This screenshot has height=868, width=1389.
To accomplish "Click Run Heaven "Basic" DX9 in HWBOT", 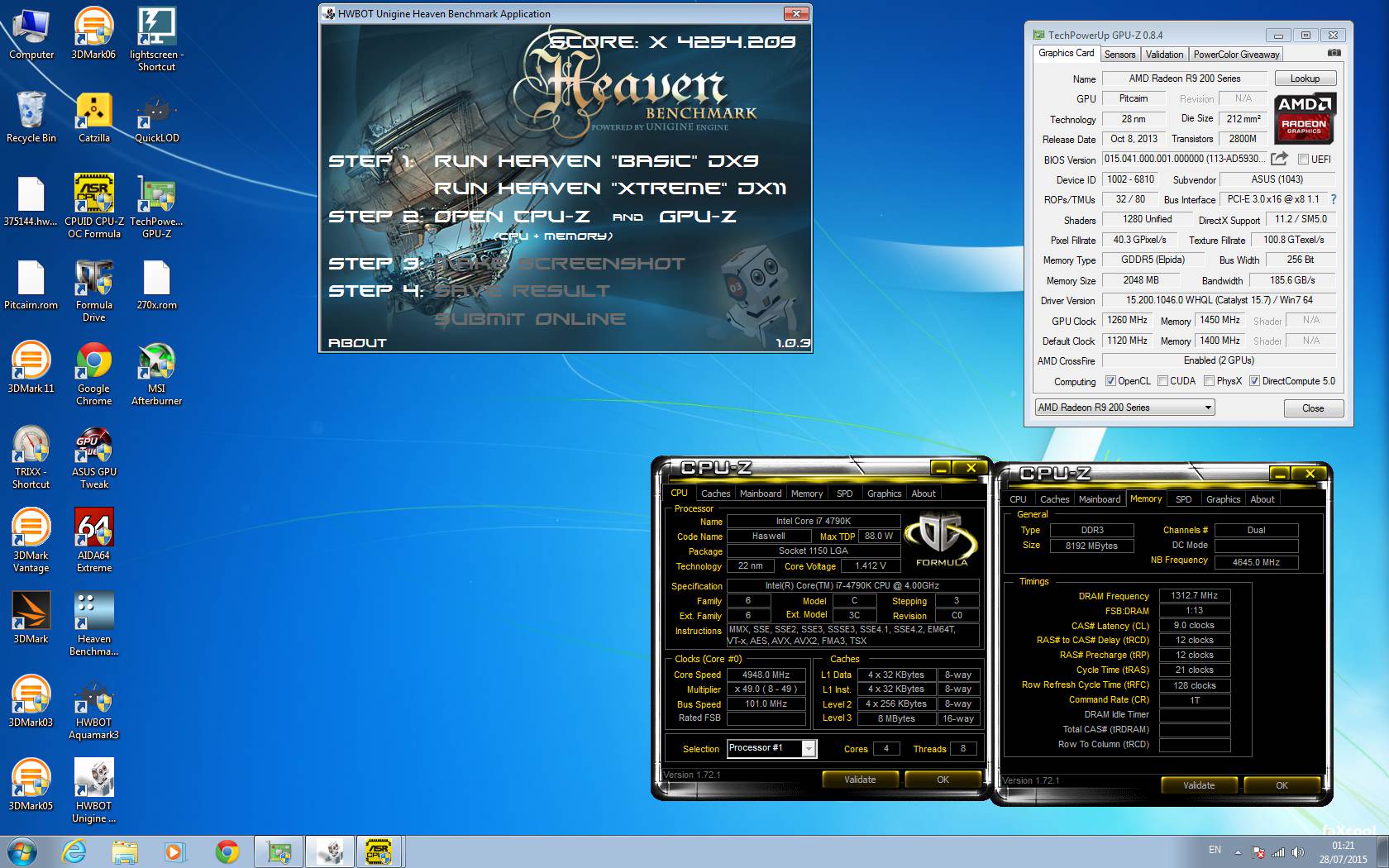I will pyautogui.click(x=596, y=160).
